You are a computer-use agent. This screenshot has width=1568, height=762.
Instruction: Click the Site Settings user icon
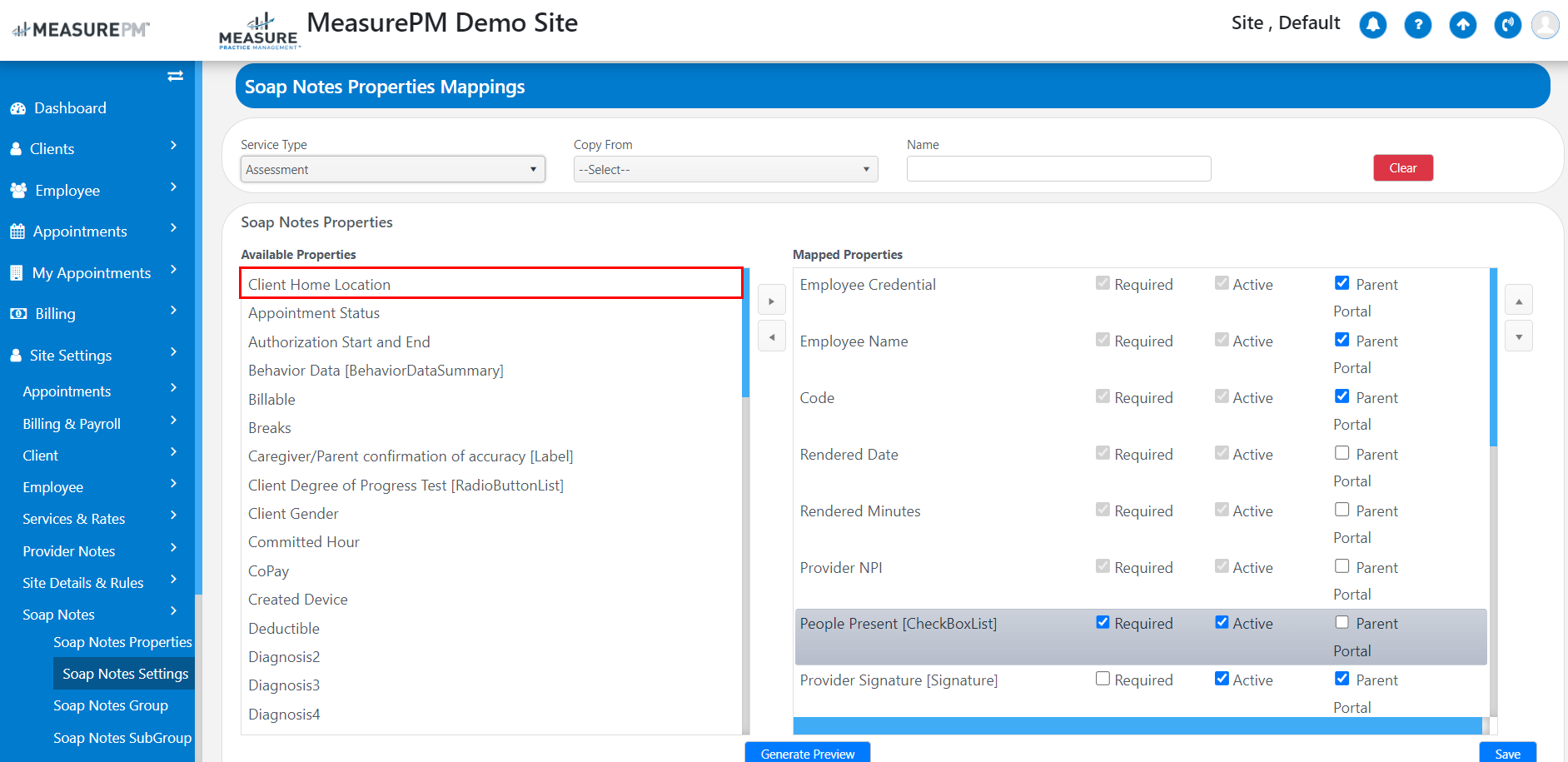click(16, 356)
